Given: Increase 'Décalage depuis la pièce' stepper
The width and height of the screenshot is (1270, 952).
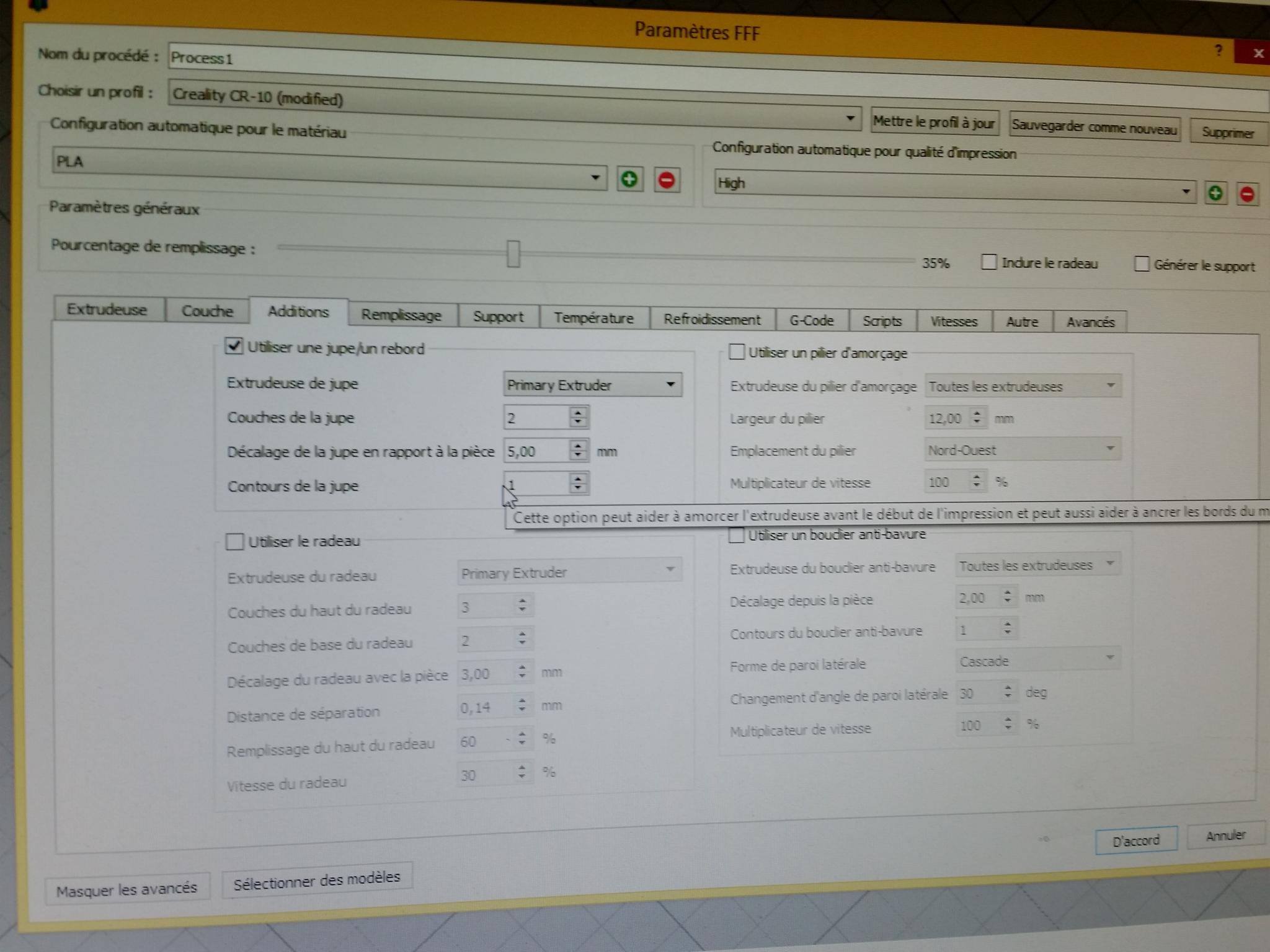Looking at the screenshot, I should point(1008,593).
